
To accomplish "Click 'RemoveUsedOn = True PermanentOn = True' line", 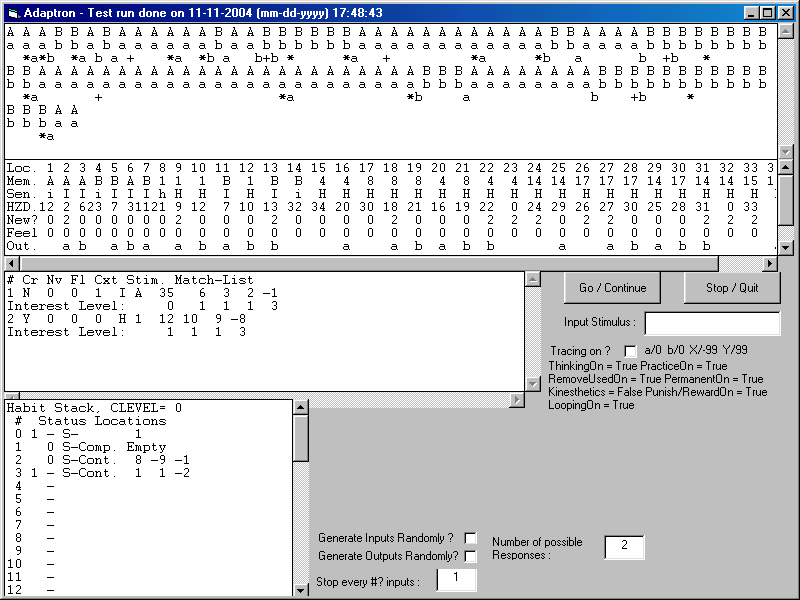I will 656,379.
